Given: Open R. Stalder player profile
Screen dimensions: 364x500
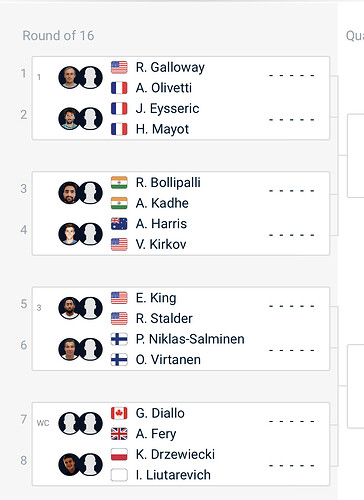Looking at the screenshot, I should click(164, 318).
